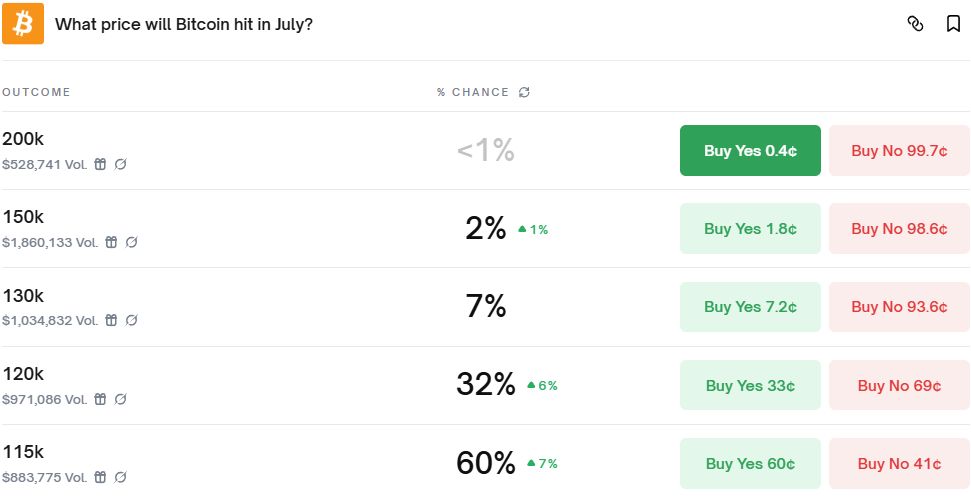Refresh the % chance column
Viewport: 971px width, 498px height.
point(524,92)
